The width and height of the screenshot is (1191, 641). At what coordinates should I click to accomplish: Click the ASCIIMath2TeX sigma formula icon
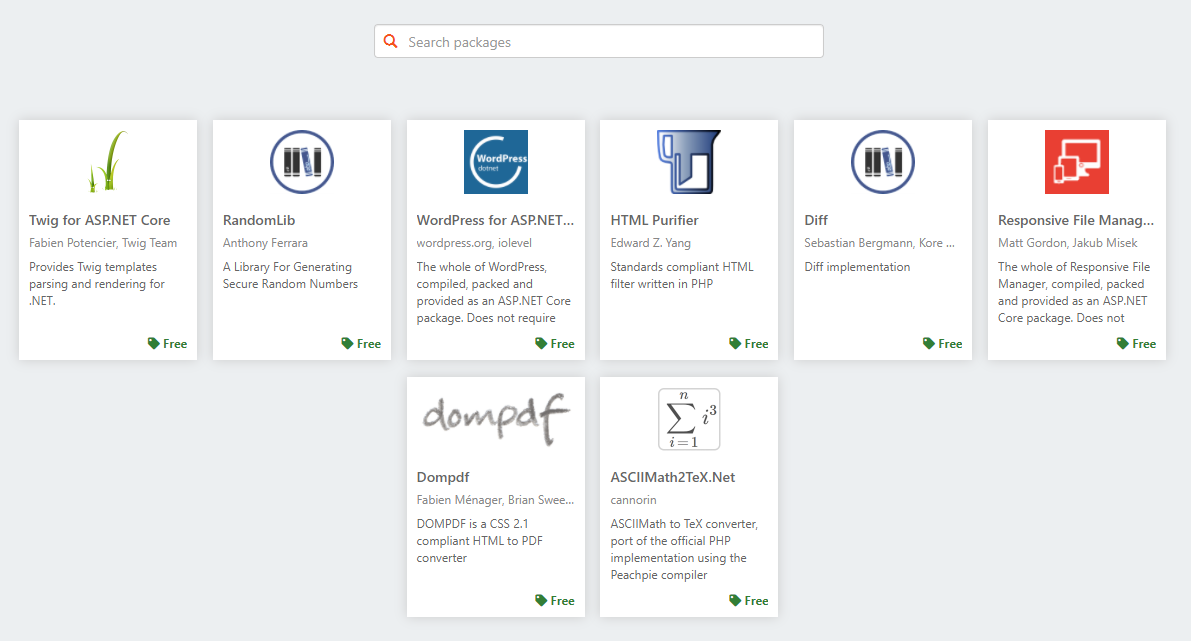tap(689, 419)
